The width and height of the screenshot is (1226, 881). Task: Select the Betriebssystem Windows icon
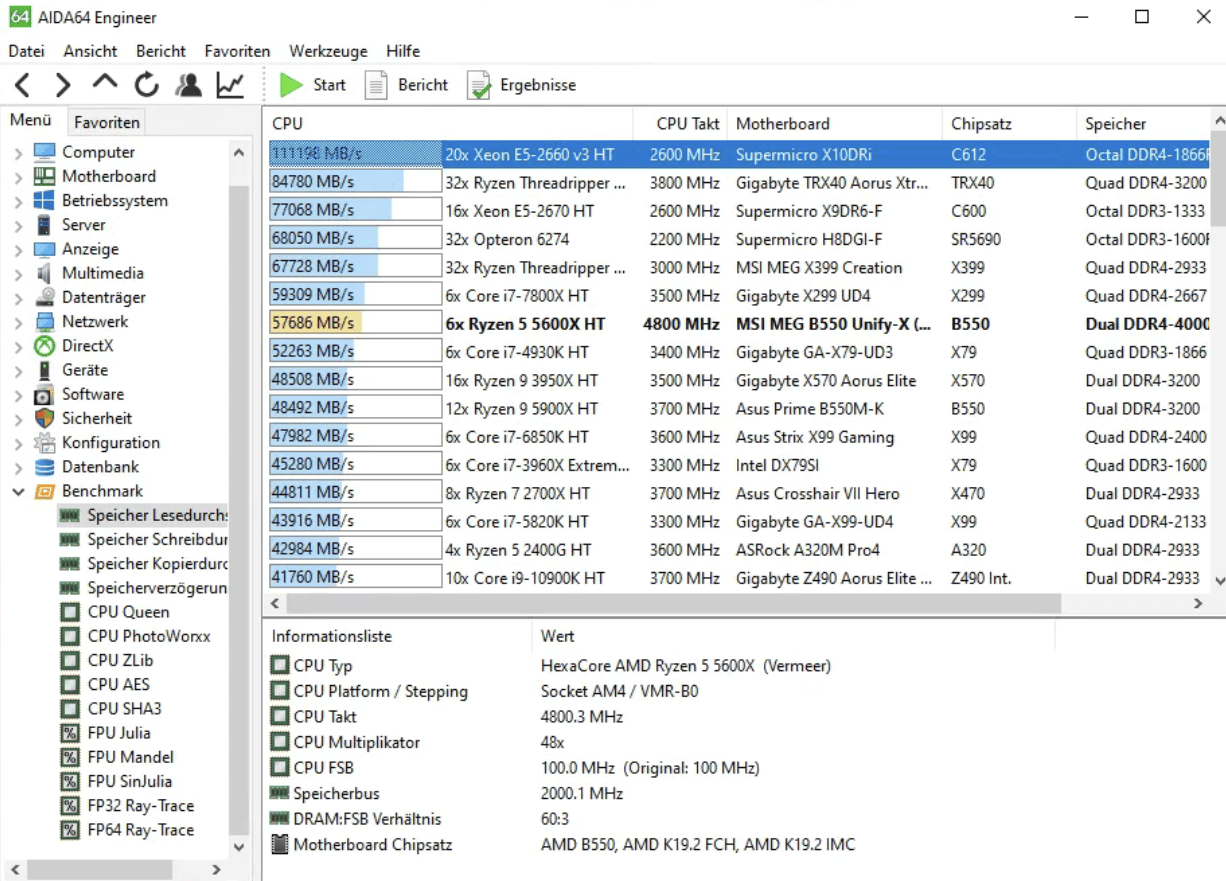[45, 200]
